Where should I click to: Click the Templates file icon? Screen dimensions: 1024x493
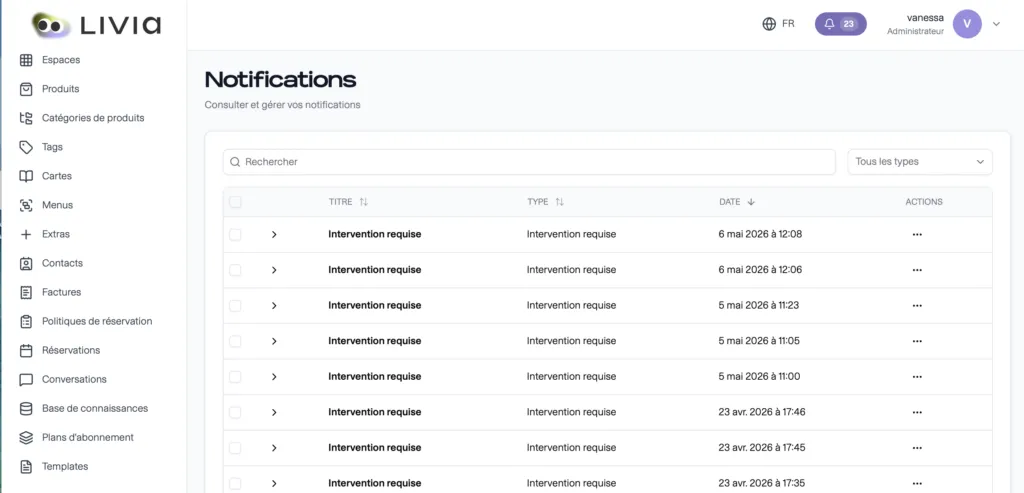(x=26, y=467)
